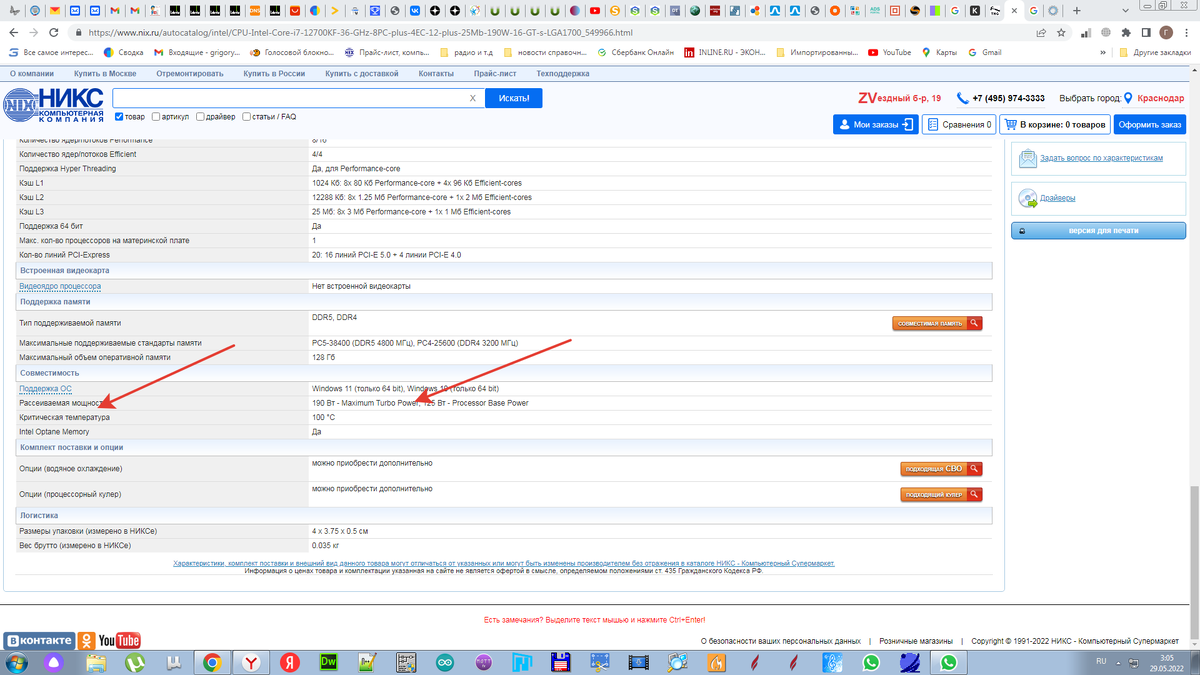
Task: Click the share page icon in address bar
Action: pos(1041,32)
